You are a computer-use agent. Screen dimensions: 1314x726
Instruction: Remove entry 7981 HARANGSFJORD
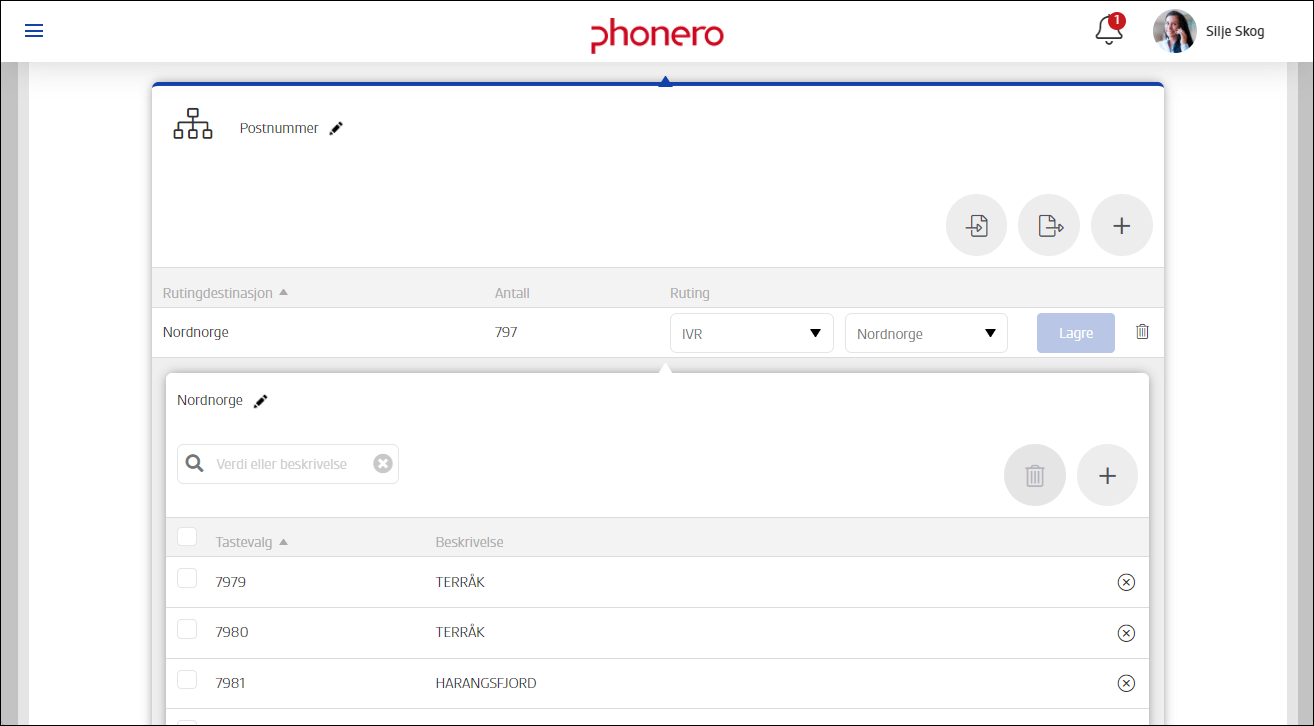pyautogui.click(x=1126, y=683)
